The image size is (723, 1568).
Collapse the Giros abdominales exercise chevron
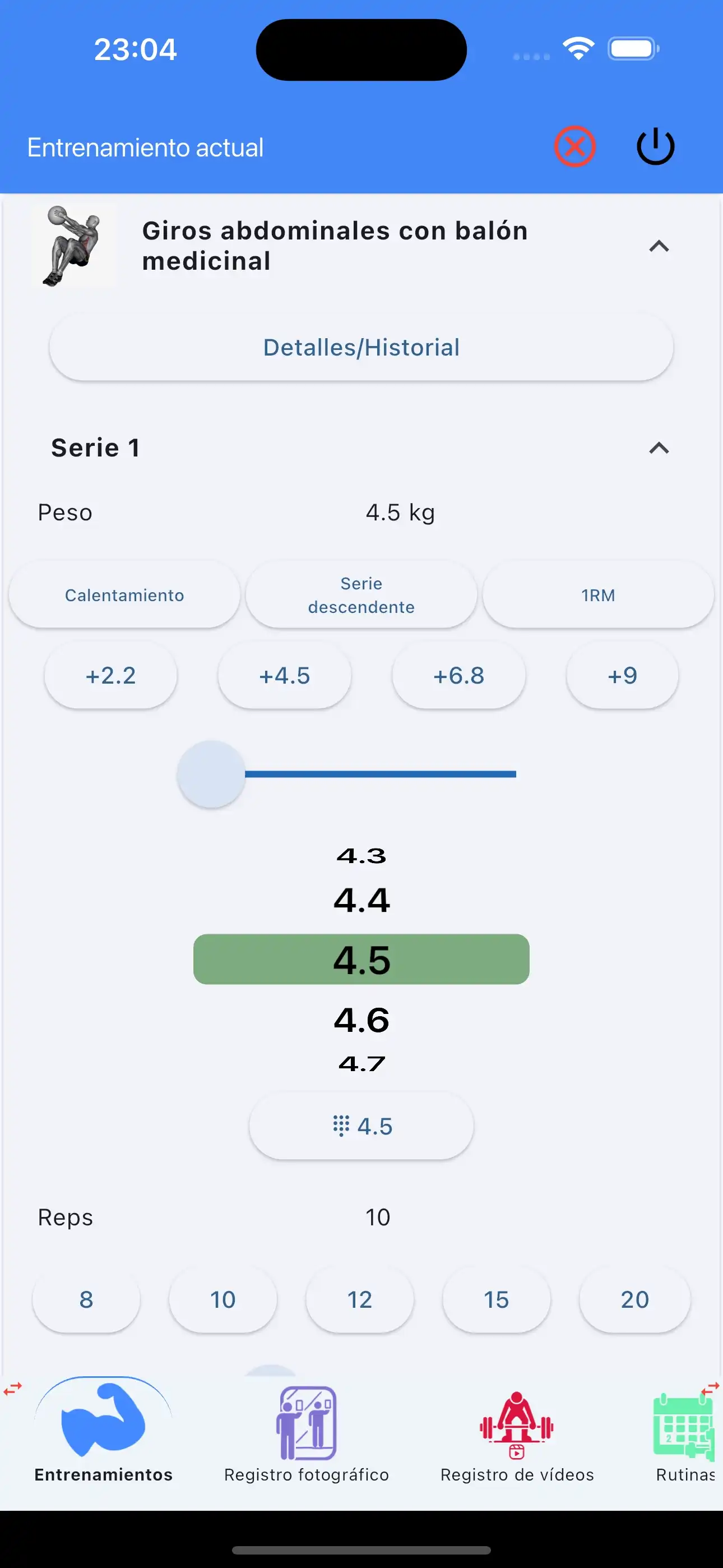pyautogui.click(x=659, y=246)
